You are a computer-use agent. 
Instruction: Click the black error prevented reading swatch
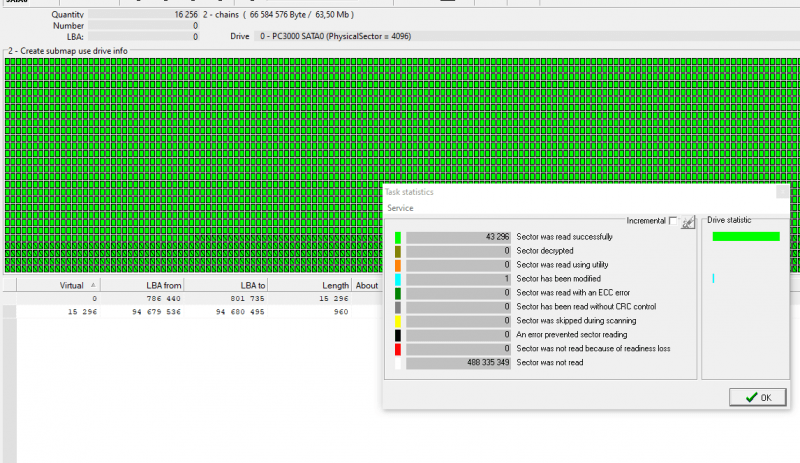398,335
